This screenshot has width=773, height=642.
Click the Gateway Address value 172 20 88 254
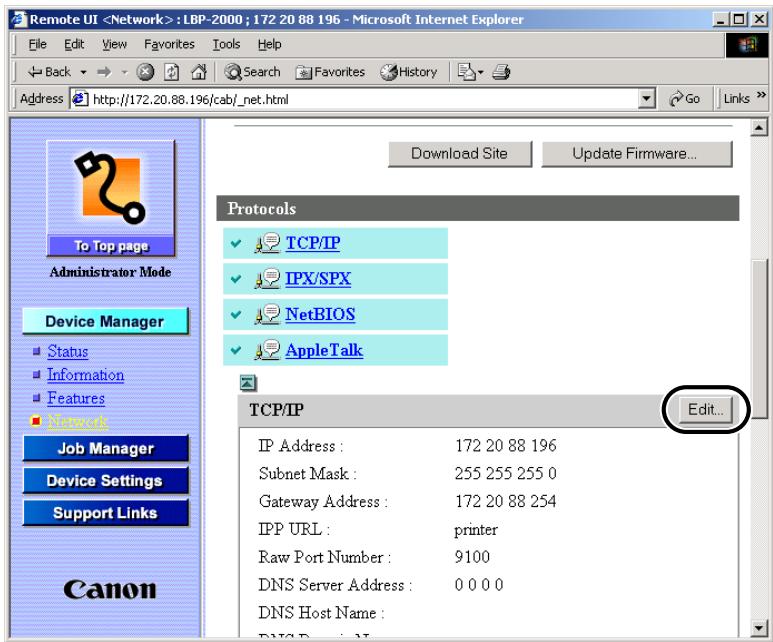coord(506,501)
